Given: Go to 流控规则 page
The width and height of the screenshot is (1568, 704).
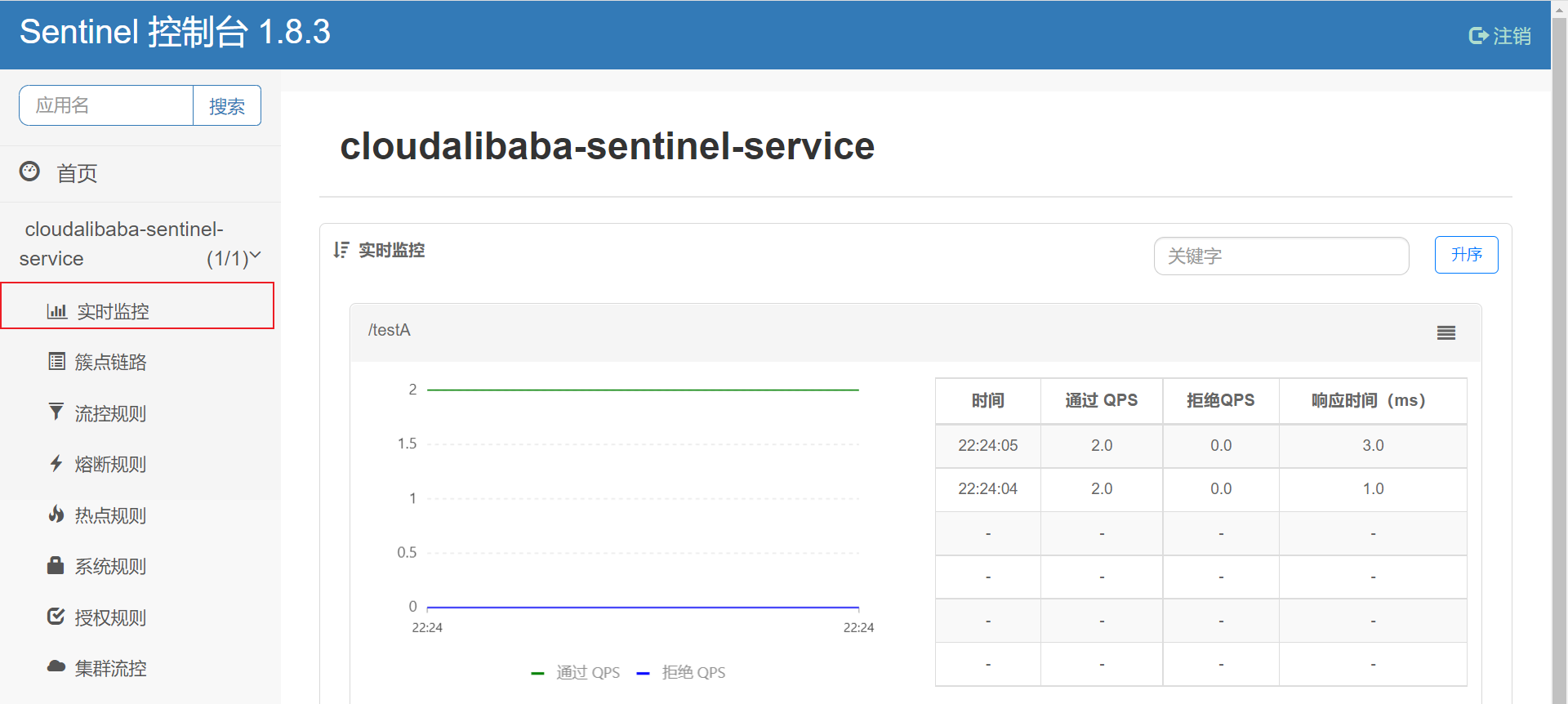Looking at the screenshot, I should (x=110, y=413).
